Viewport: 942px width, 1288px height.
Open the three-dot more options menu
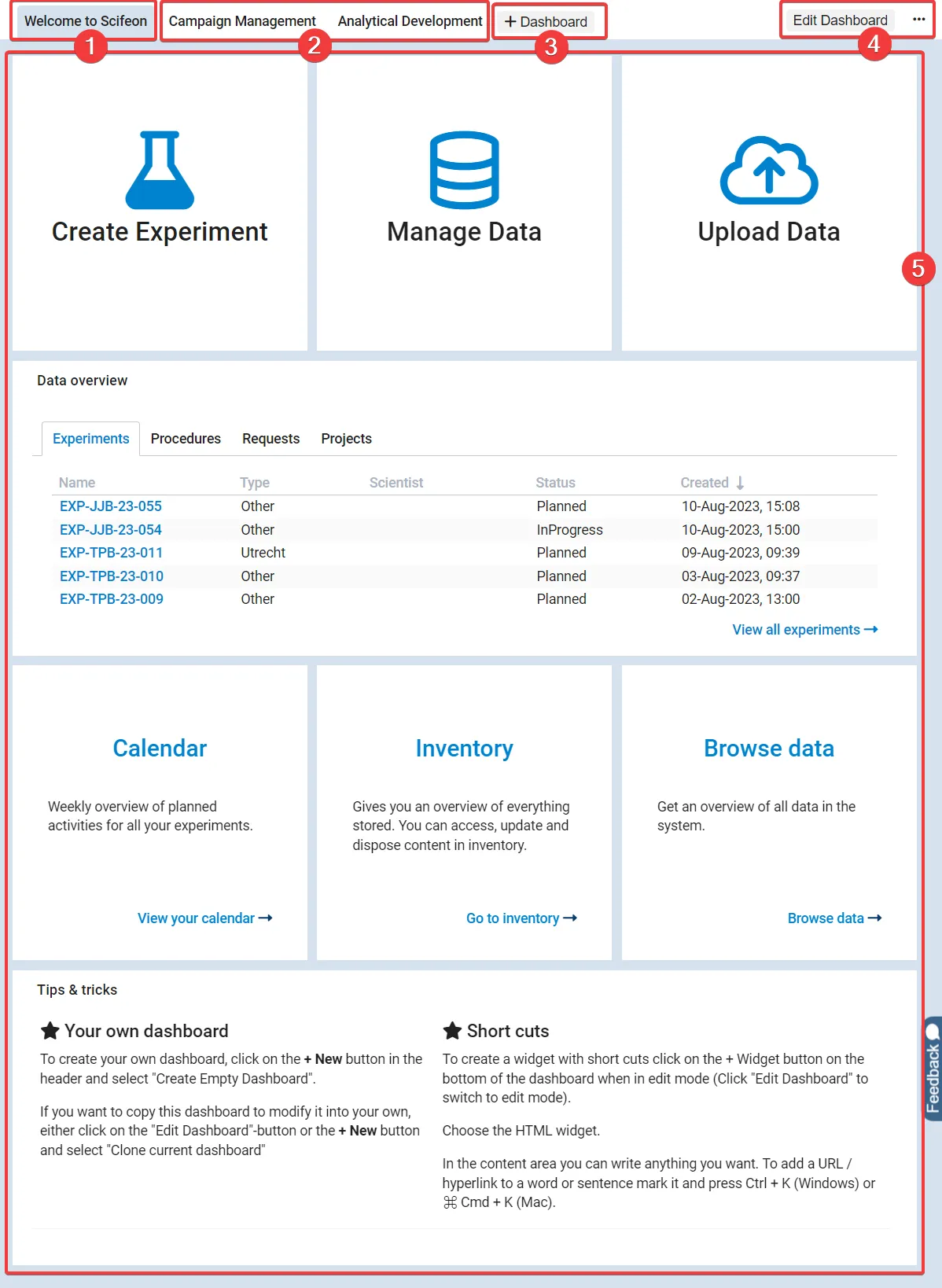click(x=918, y=20)
